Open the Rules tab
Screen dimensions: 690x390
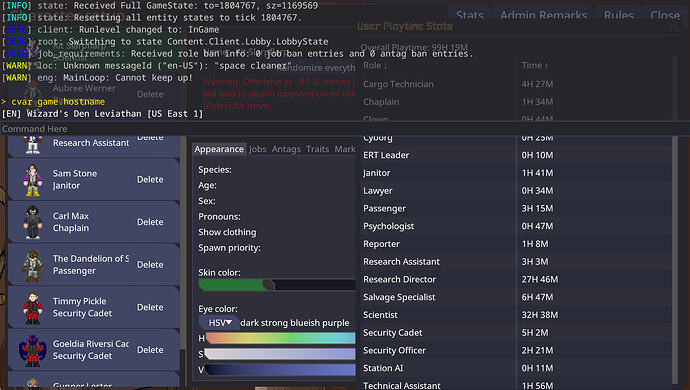[x=619, y=15]
